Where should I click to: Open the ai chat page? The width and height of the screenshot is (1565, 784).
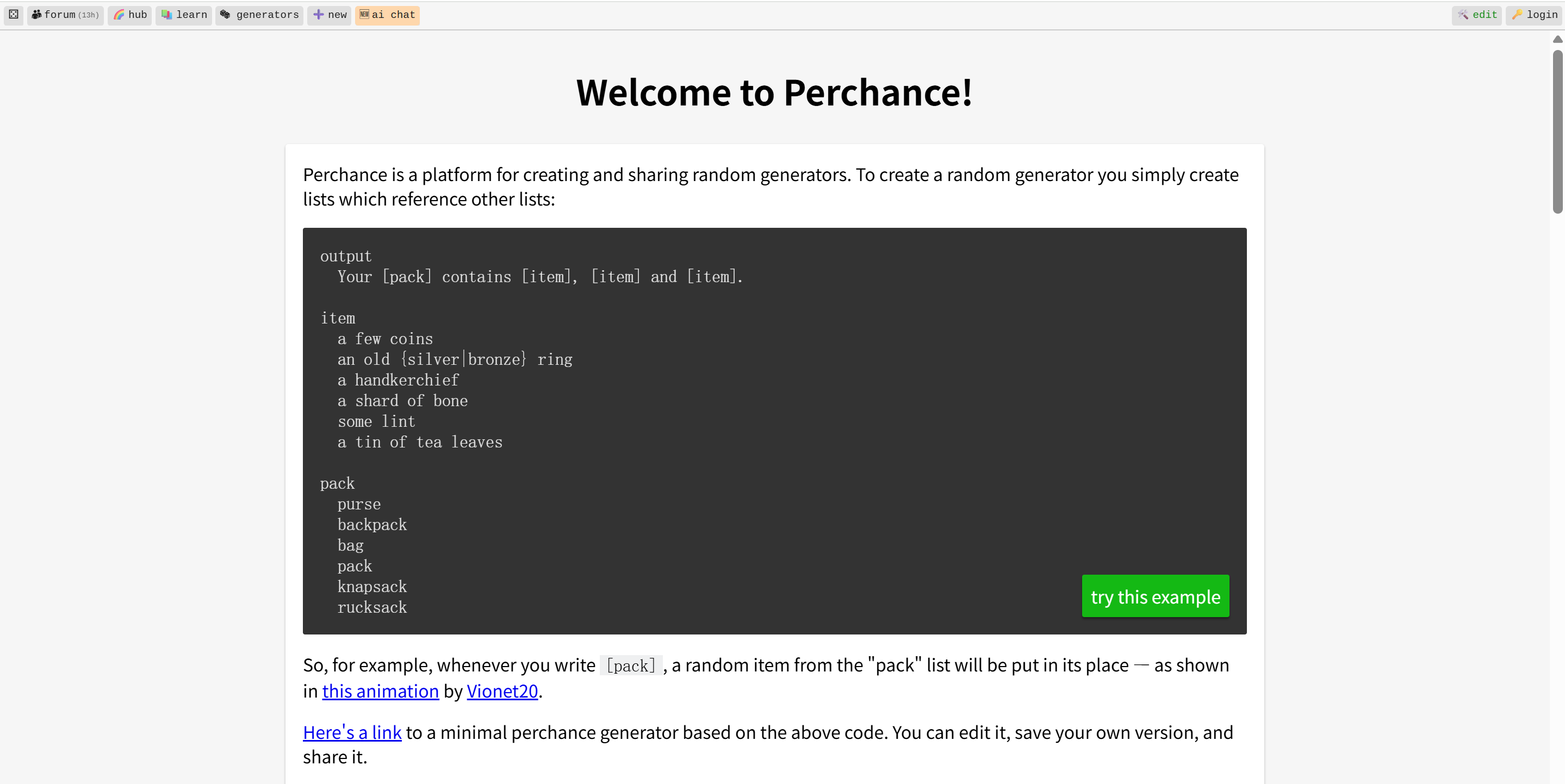click(x=387, y=15)
